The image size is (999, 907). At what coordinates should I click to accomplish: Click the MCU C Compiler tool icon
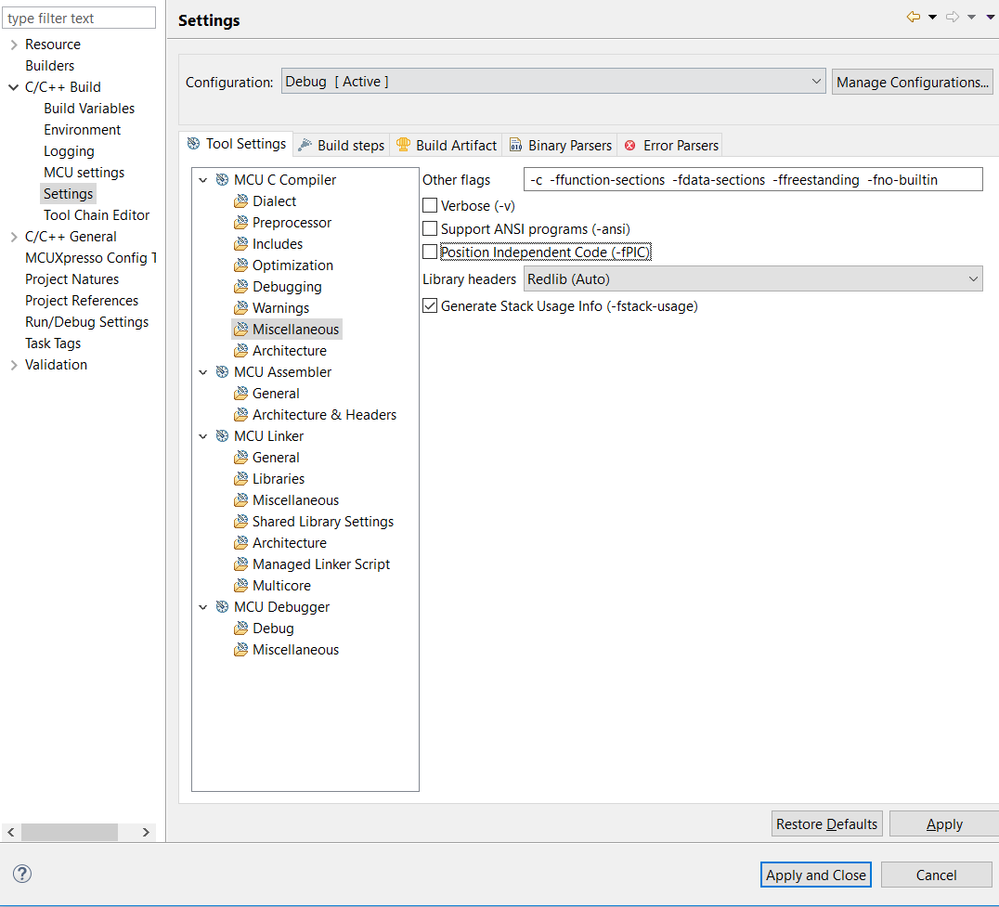point(222,180)
